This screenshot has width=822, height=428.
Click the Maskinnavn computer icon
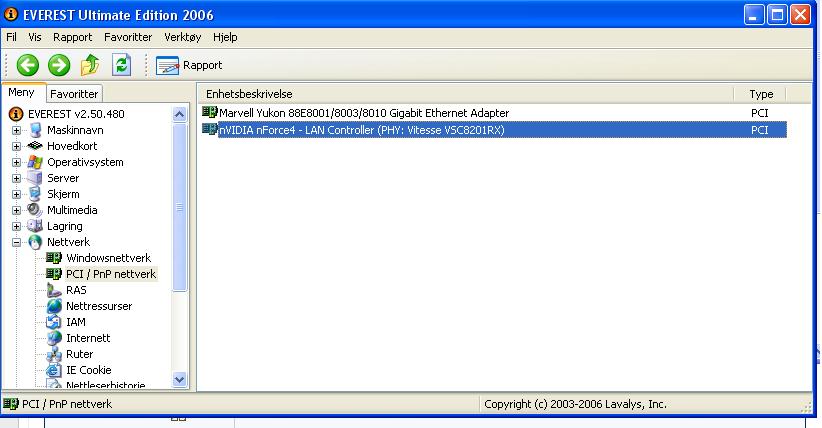[x=35, y=130]
